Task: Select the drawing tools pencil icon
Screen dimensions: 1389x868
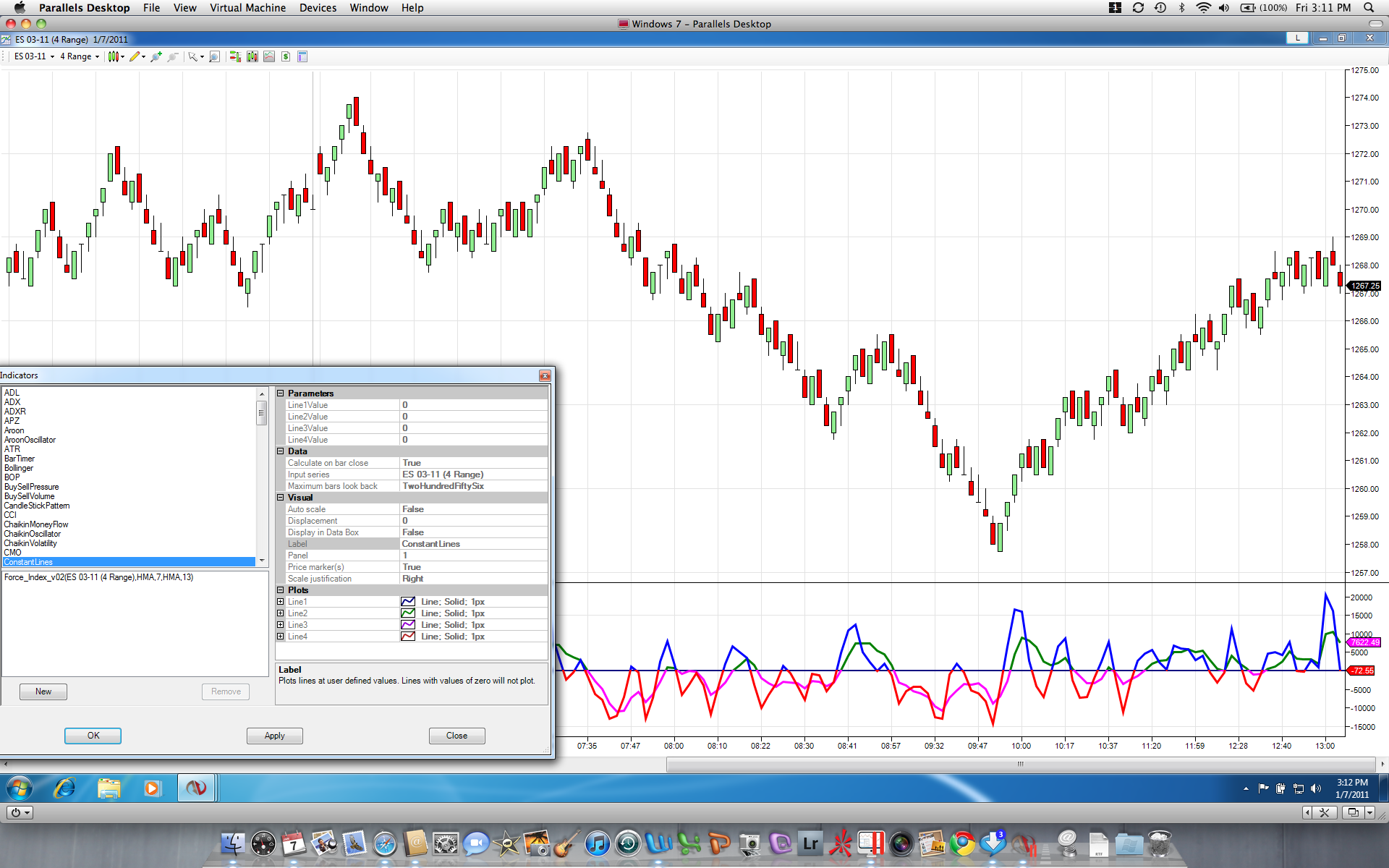Action: (135, 56)
